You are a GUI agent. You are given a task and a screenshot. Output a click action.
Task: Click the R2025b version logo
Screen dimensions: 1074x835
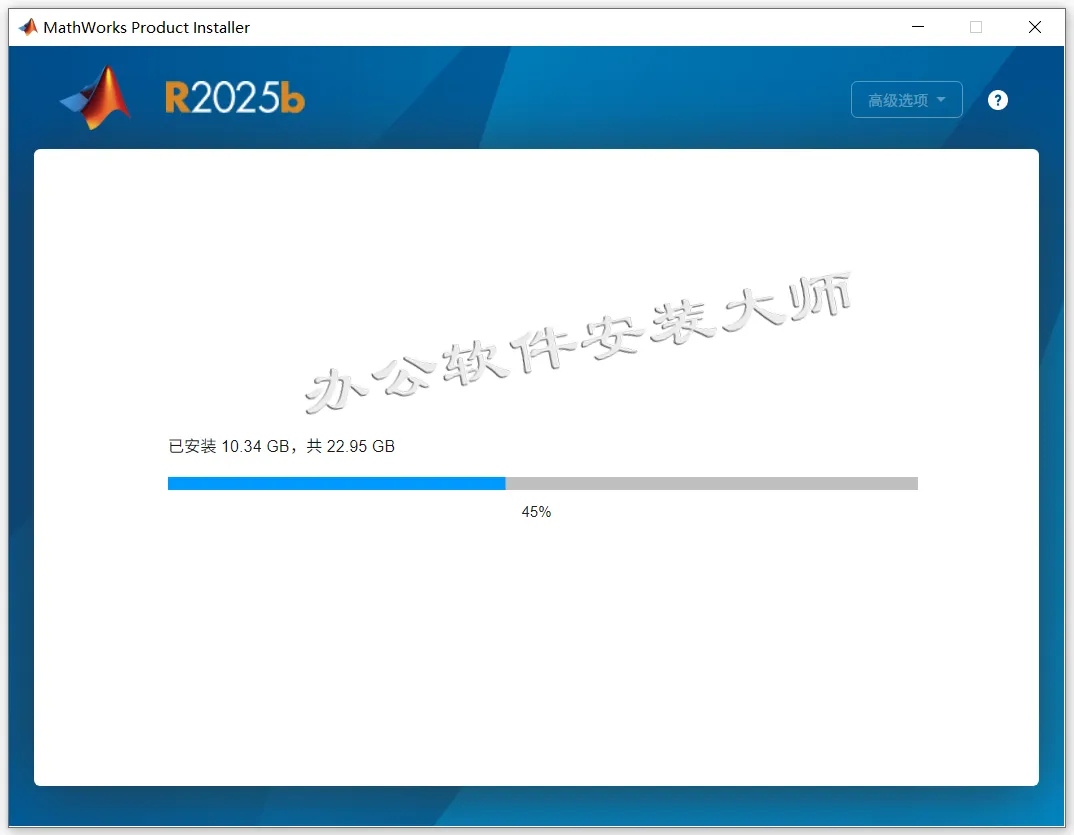[x=235, y=97]
